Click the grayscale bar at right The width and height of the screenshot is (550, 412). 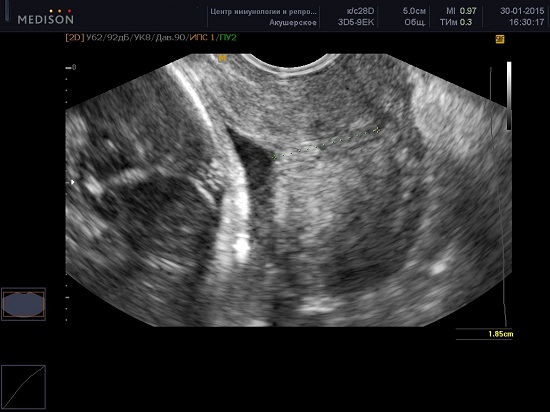509,96
